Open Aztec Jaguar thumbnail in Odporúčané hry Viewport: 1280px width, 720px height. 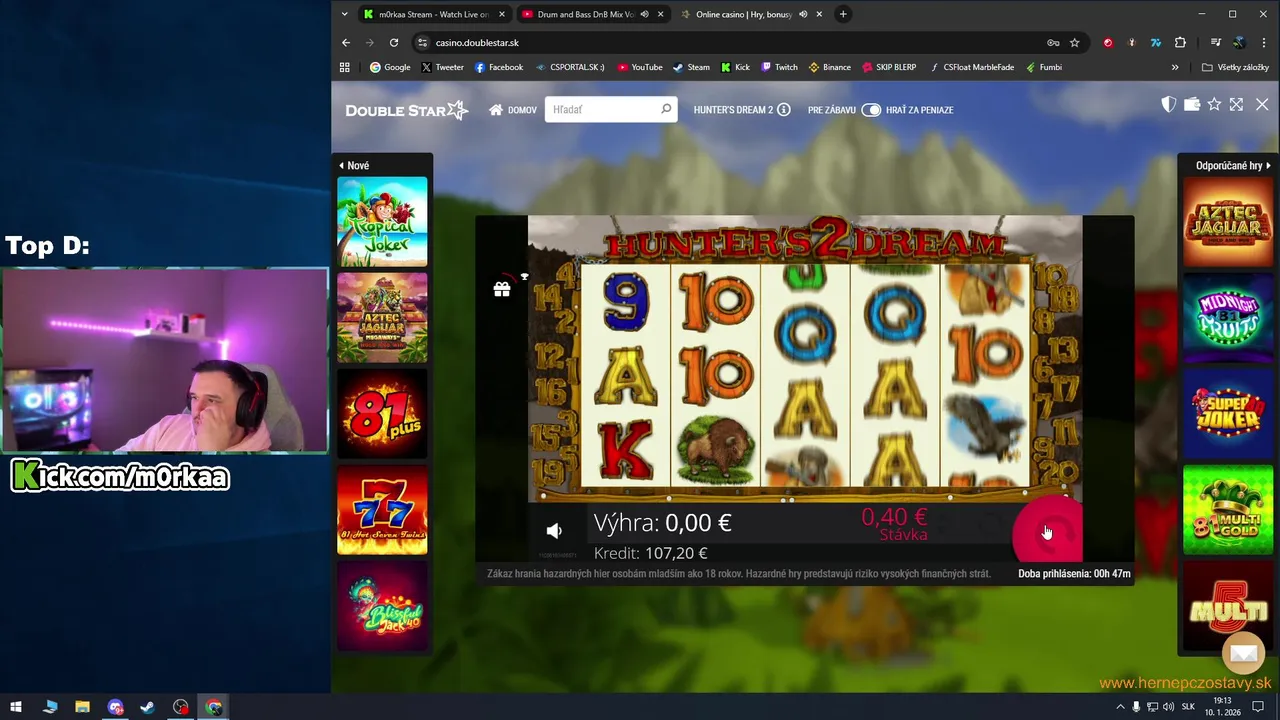click(x=1228, y=222)
